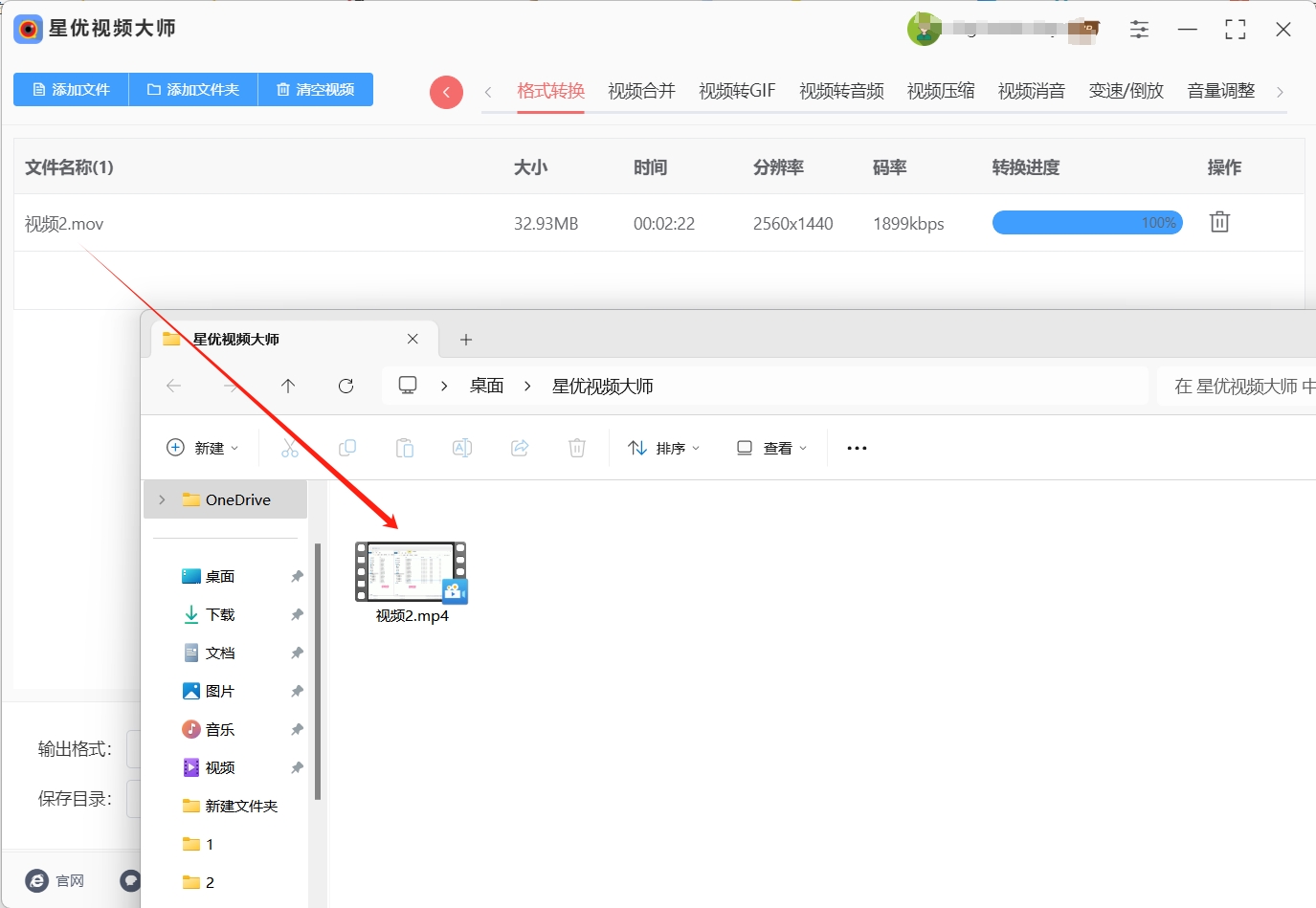Switch to the 视频转GIF tab
The height and width of the screenshot is (908, 1316).
pyautogui.click(x=737, y=91)
